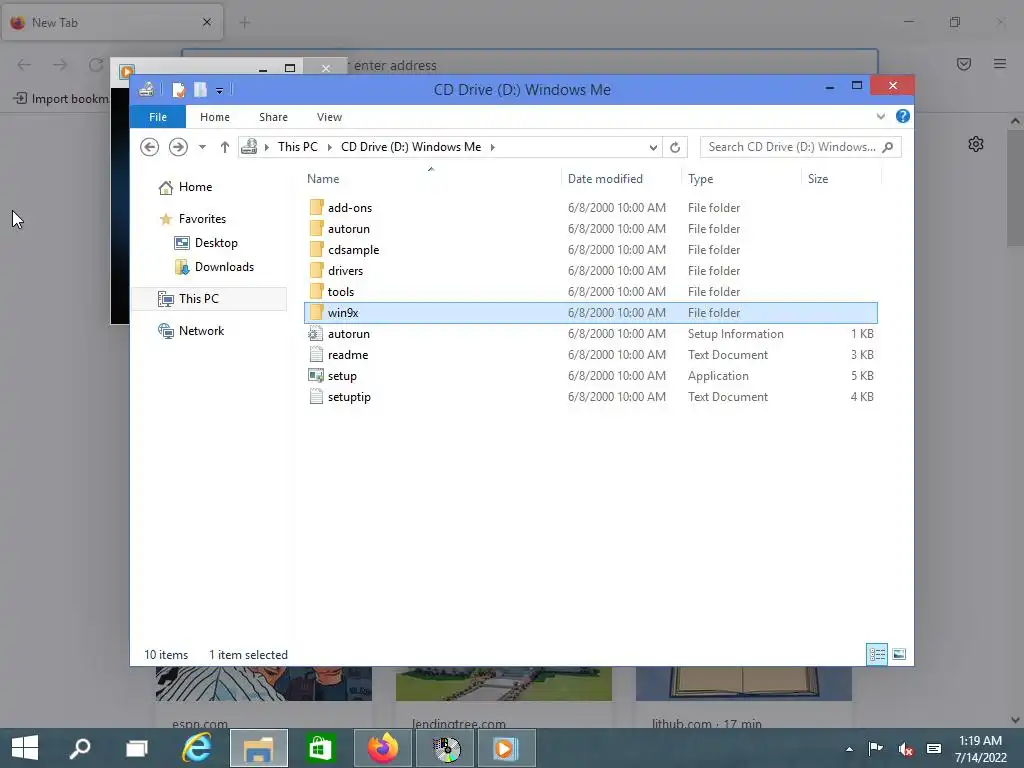The height and width of the screenshot is (768, 1024).
Task: Open keyboard tray icon
Action: (934, 749)
